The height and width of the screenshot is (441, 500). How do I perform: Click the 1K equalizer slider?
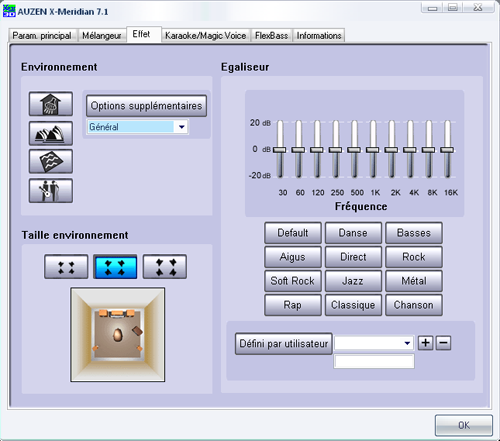(373, 150)
